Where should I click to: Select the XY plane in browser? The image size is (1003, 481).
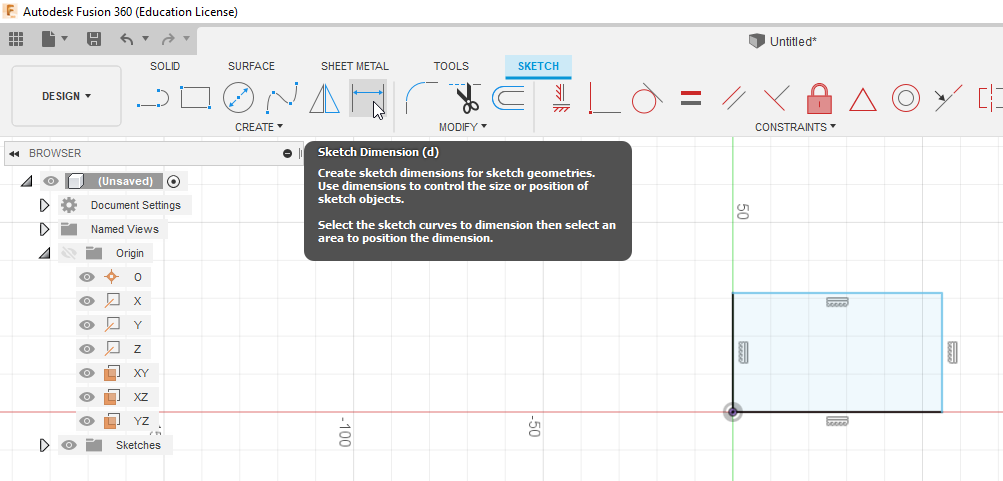click(x=141, y=373)
